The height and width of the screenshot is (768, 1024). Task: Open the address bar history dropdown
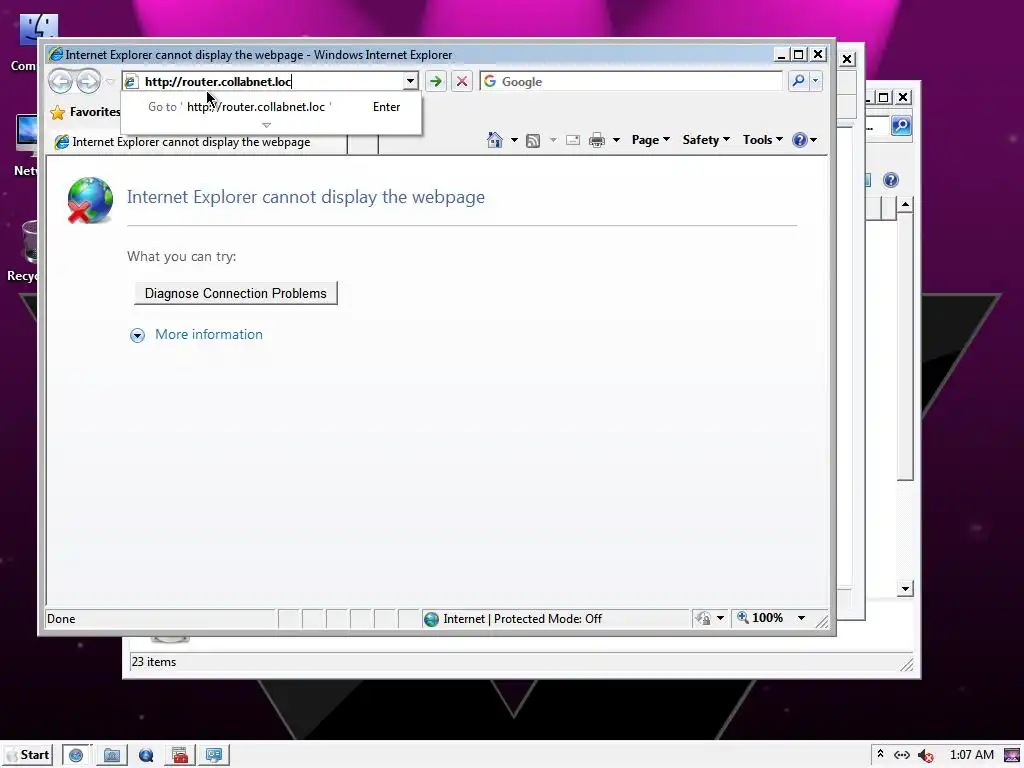(x=410, y=82)
